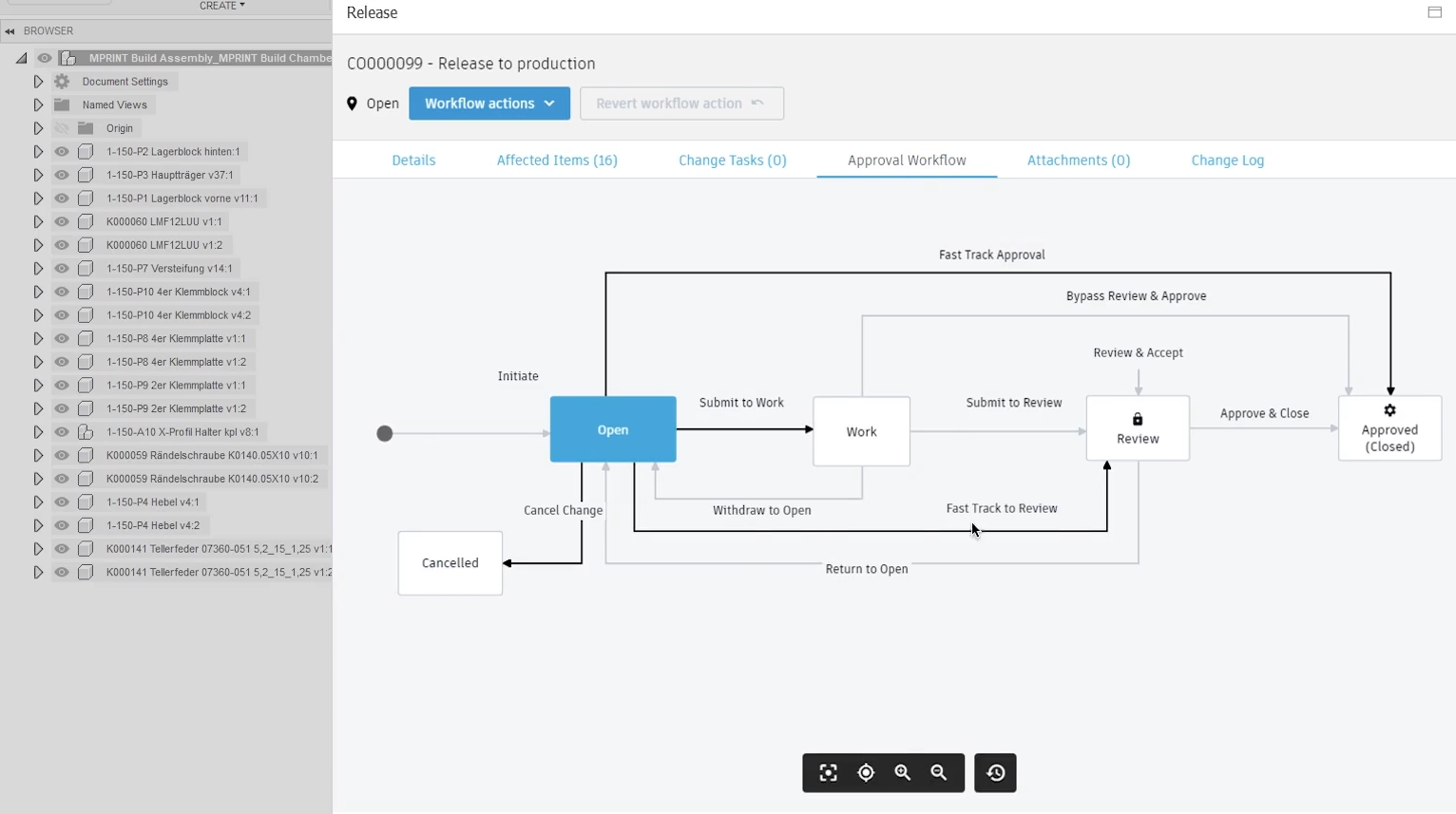Open the Change Log tab

tap(1227, 161)
